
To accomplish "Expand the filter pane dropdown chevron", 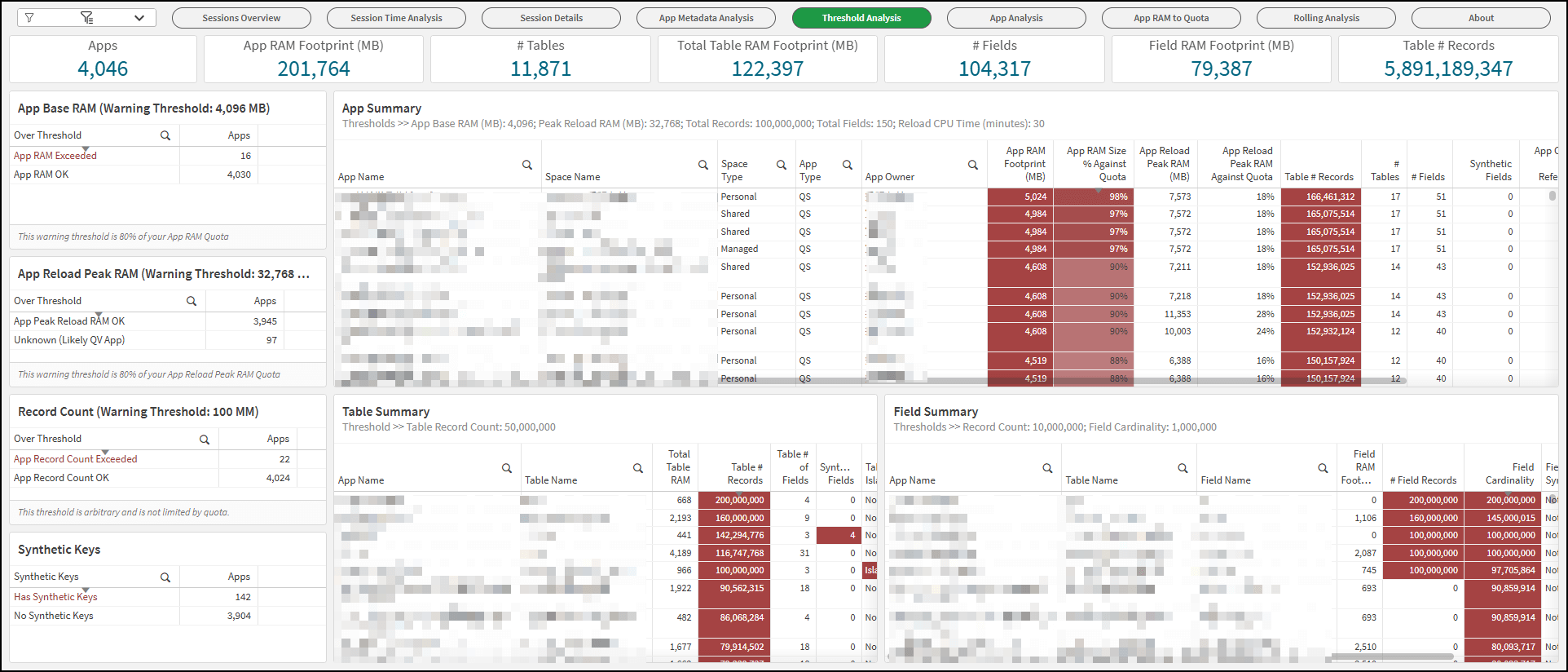I will 139,18.
